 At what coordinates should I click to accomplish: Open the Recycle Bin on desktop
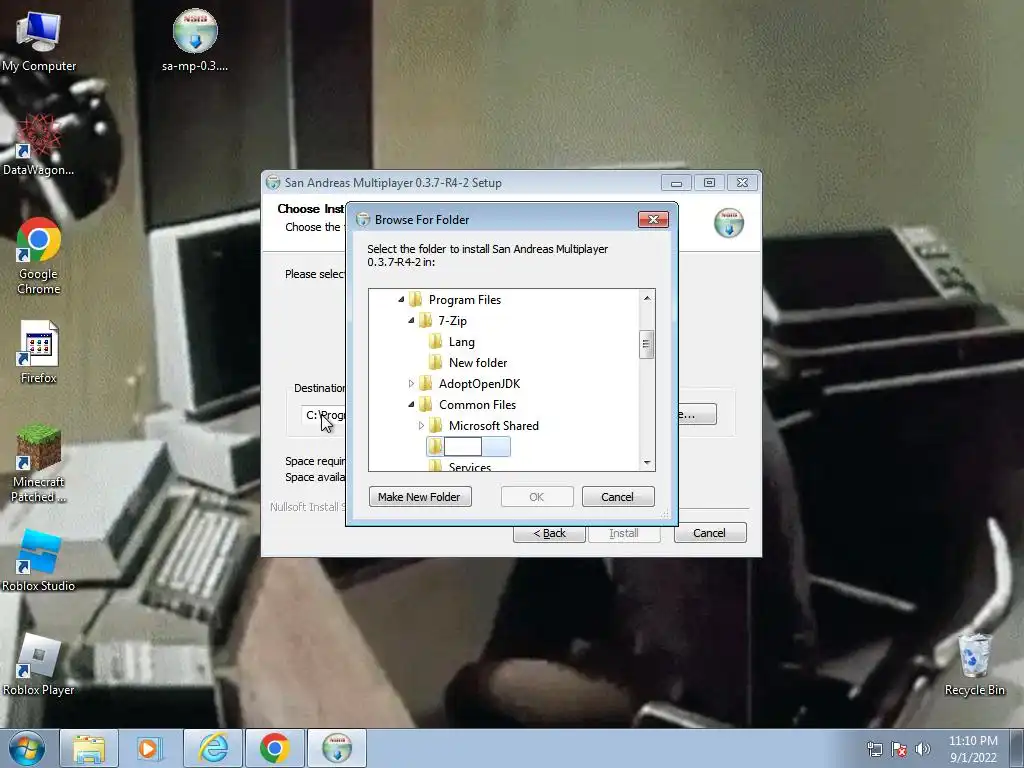(974, 665)
